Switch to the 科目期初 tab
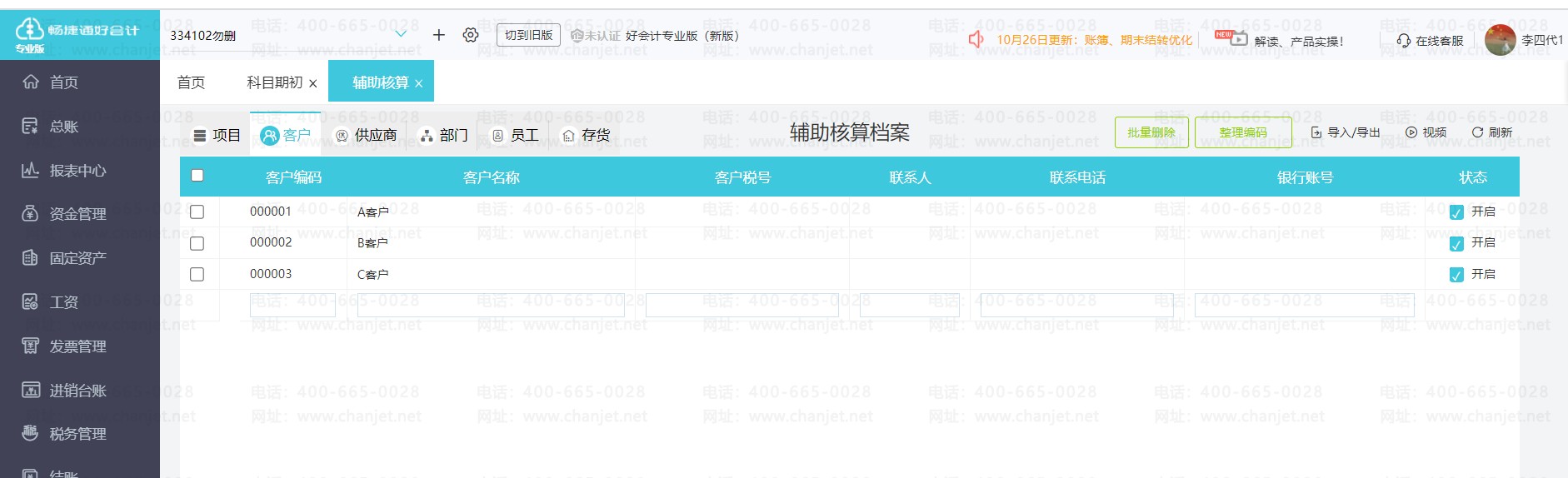Screen dimensions: 1568x478 (x=274, y=82)
